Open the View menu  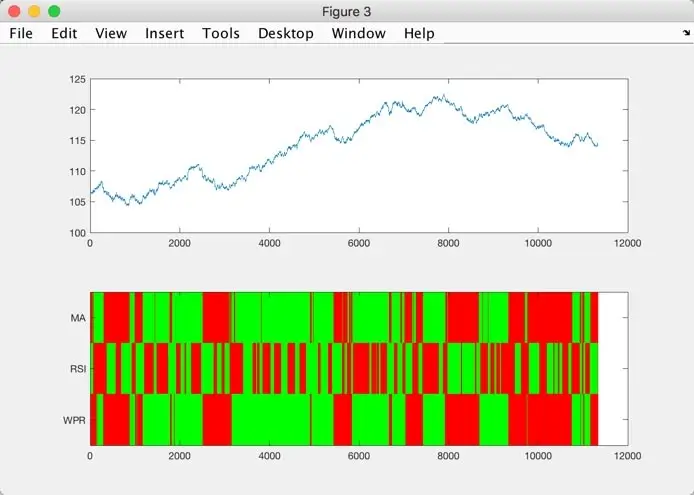111,33
